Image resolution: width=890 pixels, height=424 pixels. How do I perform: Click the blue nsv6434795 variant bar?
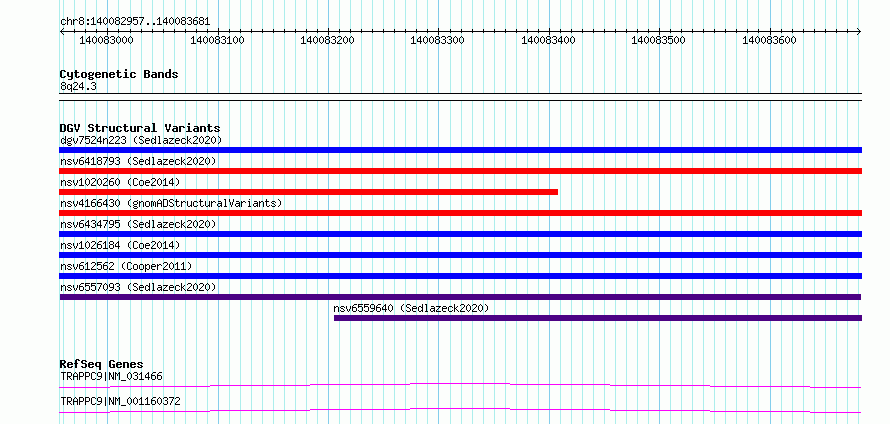pos(461,234)
